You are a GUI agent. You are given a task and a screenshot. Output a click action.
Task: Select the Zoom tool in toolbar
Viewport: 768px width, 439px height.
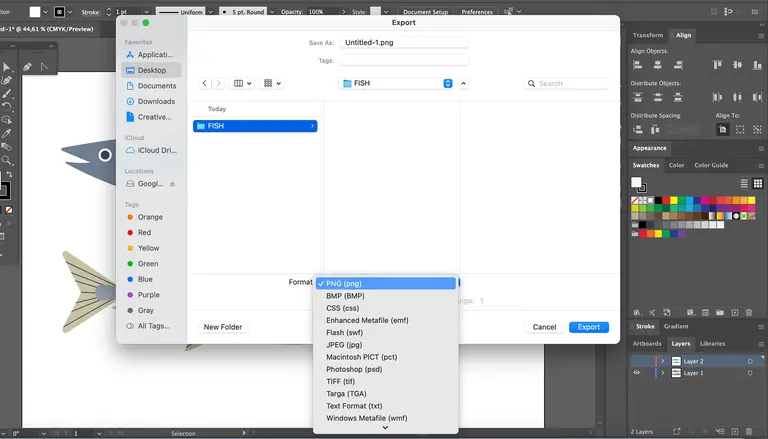[x=6, y=160]
